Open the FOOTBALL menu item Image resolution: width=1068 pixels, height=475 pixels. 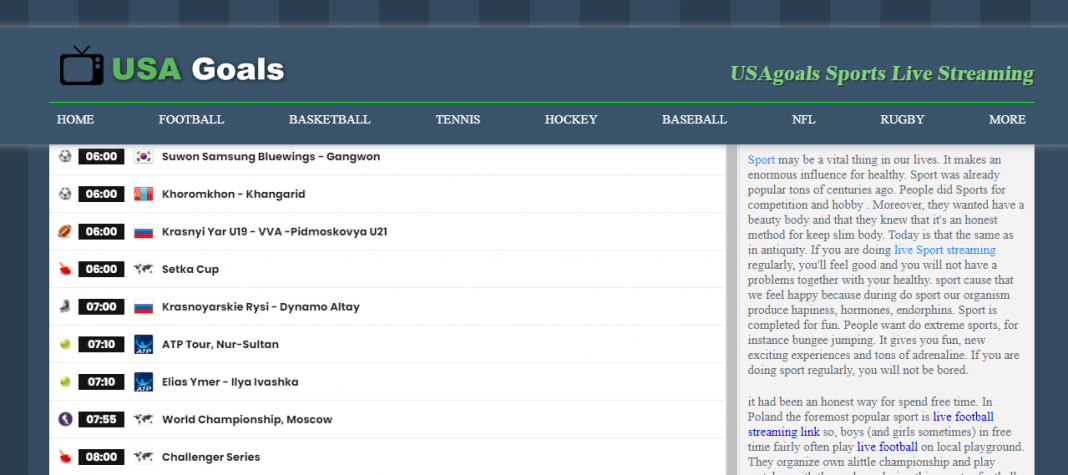tap(191, 119)
